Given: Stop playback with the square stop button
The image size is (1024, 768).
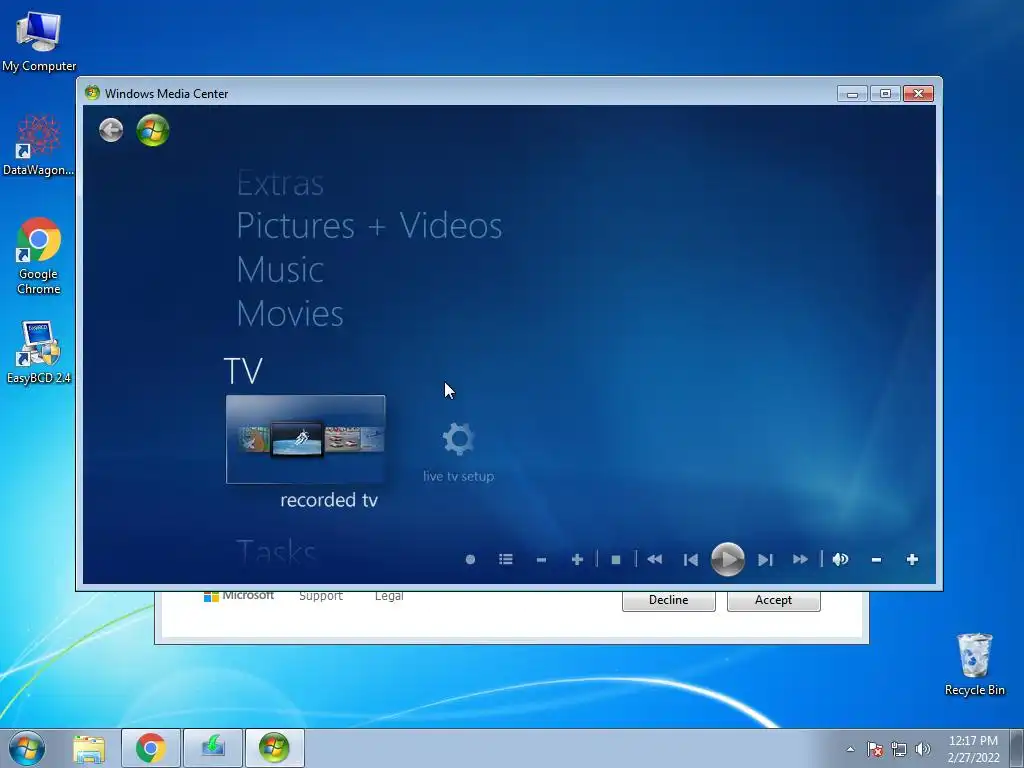Looking at the screenshot, I should click(x=616, y=560).
